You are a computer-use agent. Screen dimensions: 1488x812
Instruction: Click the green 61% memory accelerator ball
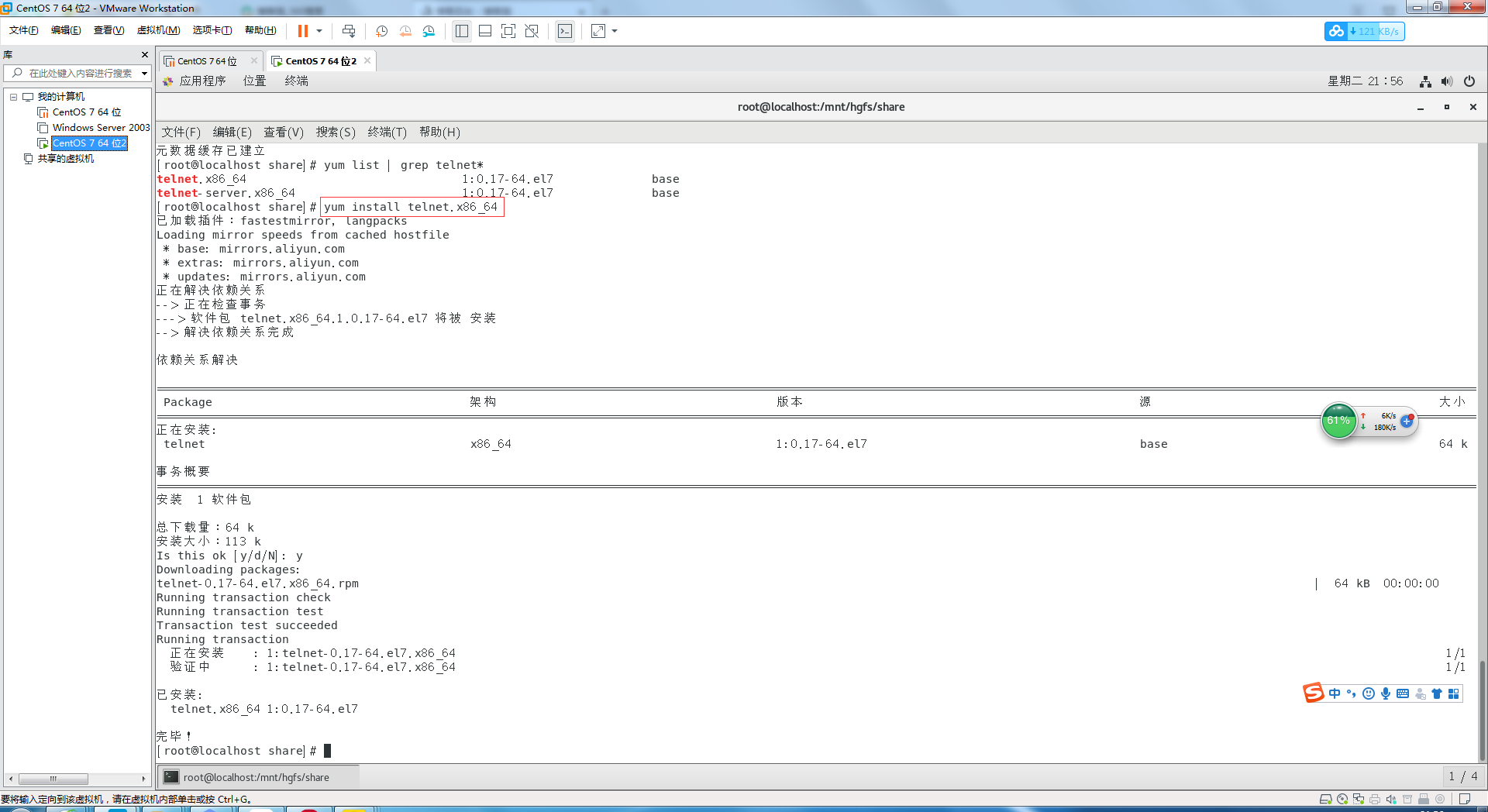[1338, 421]
